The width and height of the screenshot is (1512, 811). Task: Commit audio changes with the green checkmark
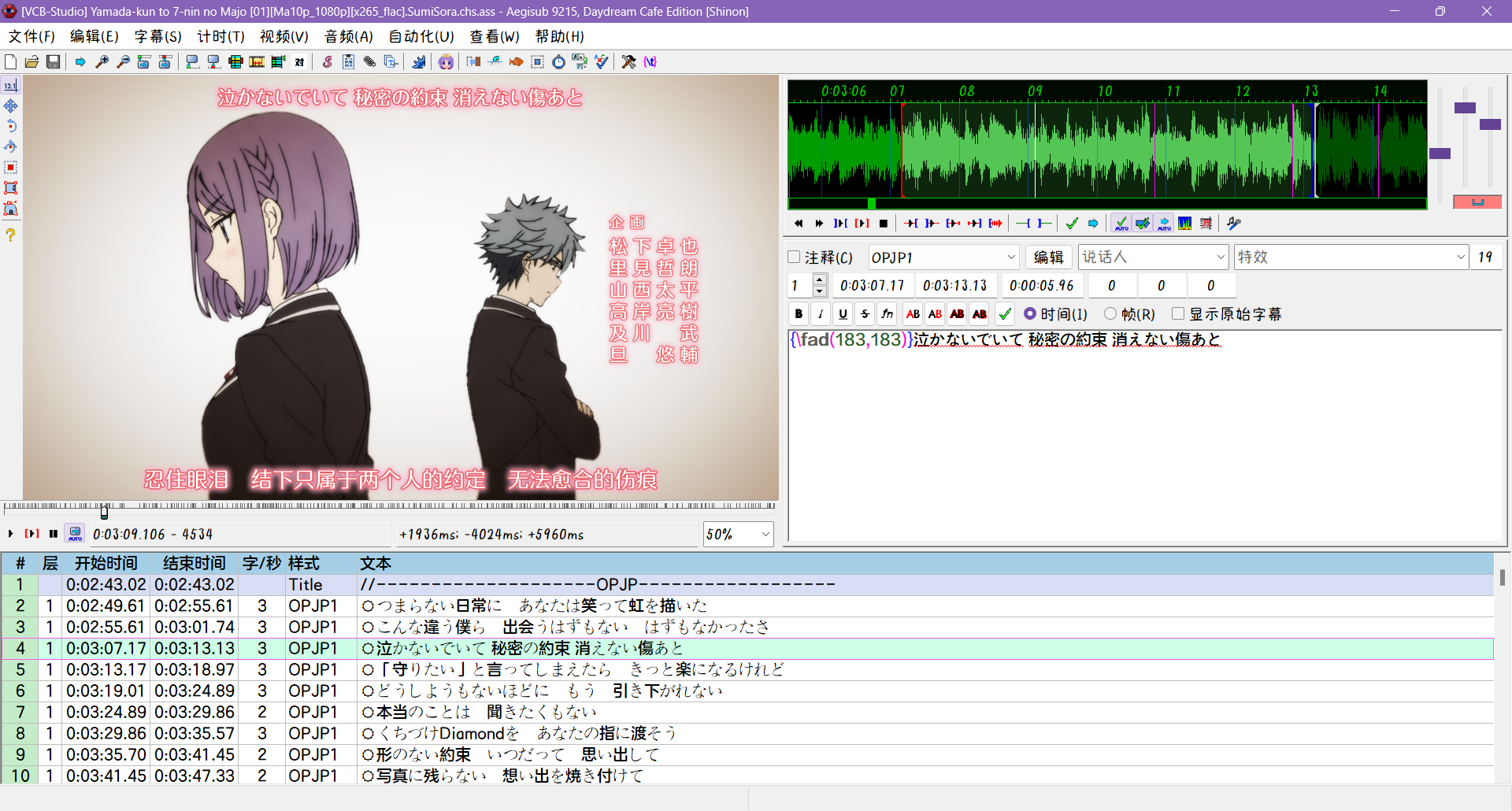click(x=1072, y=224)
